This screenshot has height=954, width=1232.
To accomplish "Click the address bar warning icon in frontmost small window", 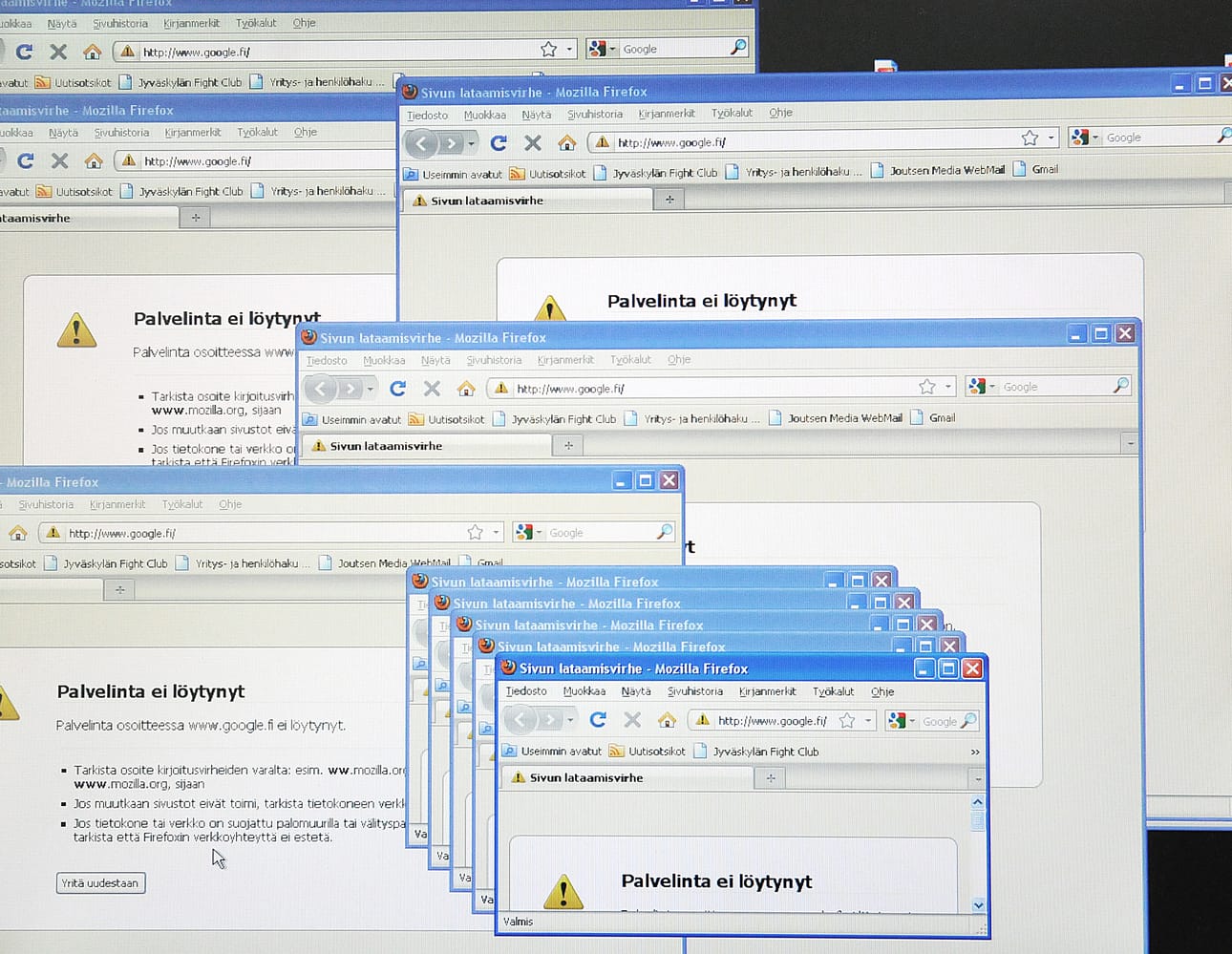I will (702, 721).
